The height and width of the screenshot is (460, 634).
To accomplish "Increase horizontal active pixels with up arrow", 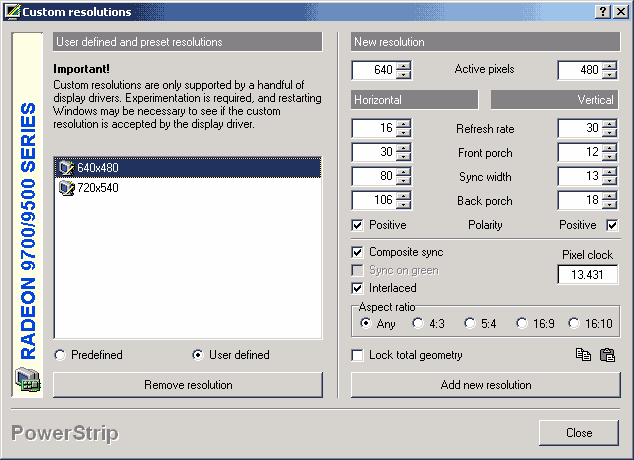I will [403, 66].
